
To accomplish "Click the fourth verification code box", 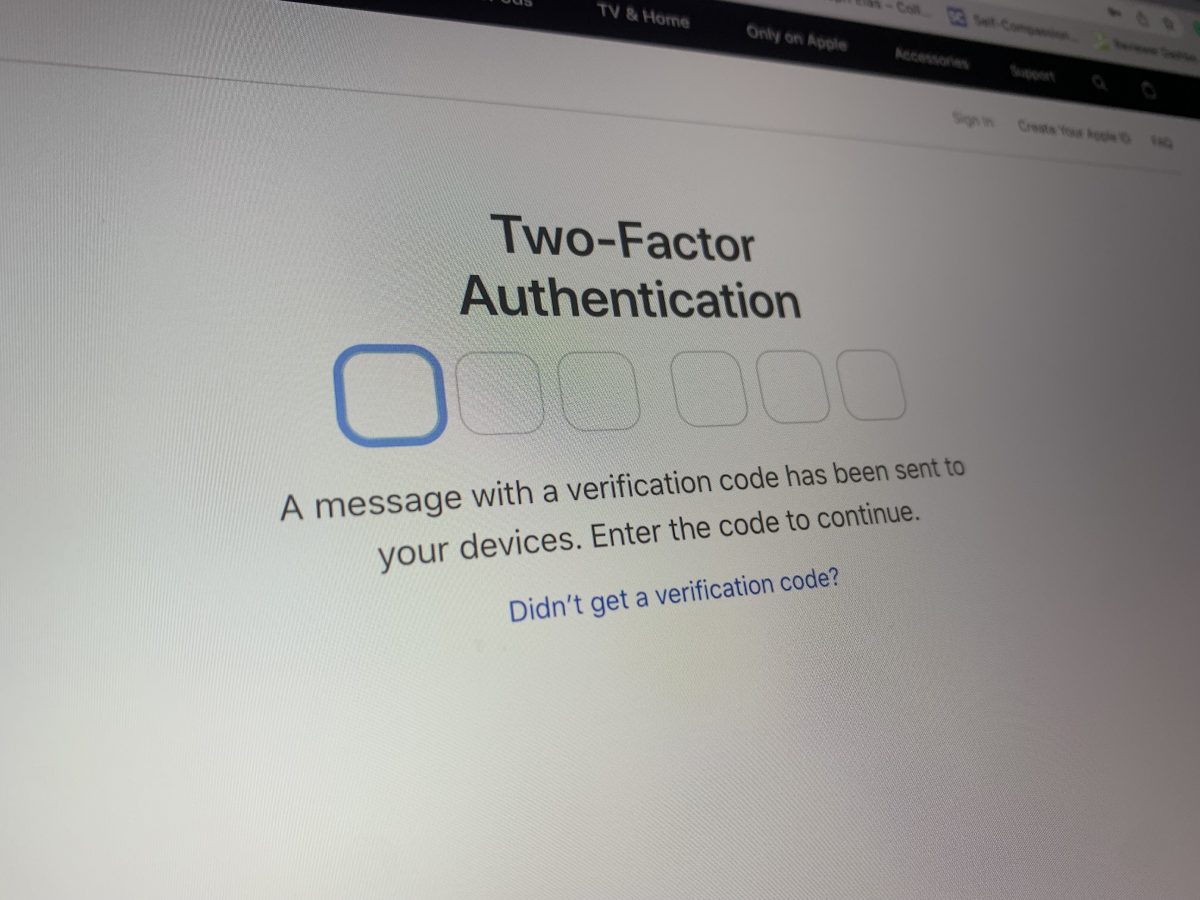I will click(x=710, y=388).
